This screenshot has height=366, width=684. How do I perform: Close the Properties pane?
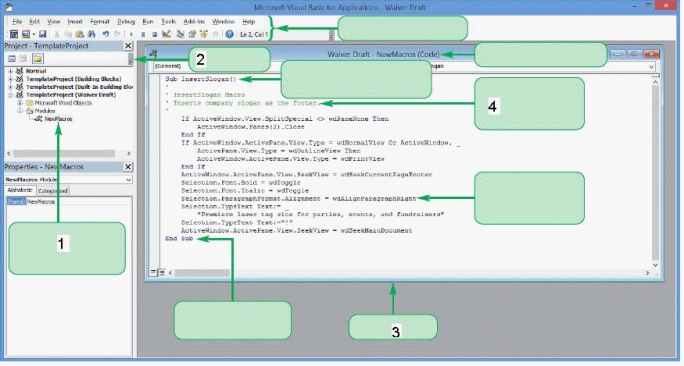click(x=128, y=167)
